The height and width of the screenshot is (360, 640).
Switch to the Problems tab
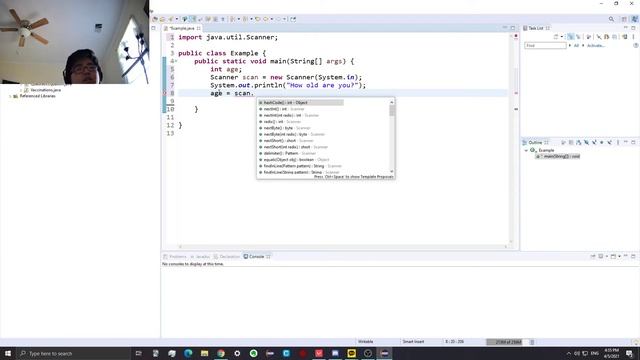coord(175,256)
